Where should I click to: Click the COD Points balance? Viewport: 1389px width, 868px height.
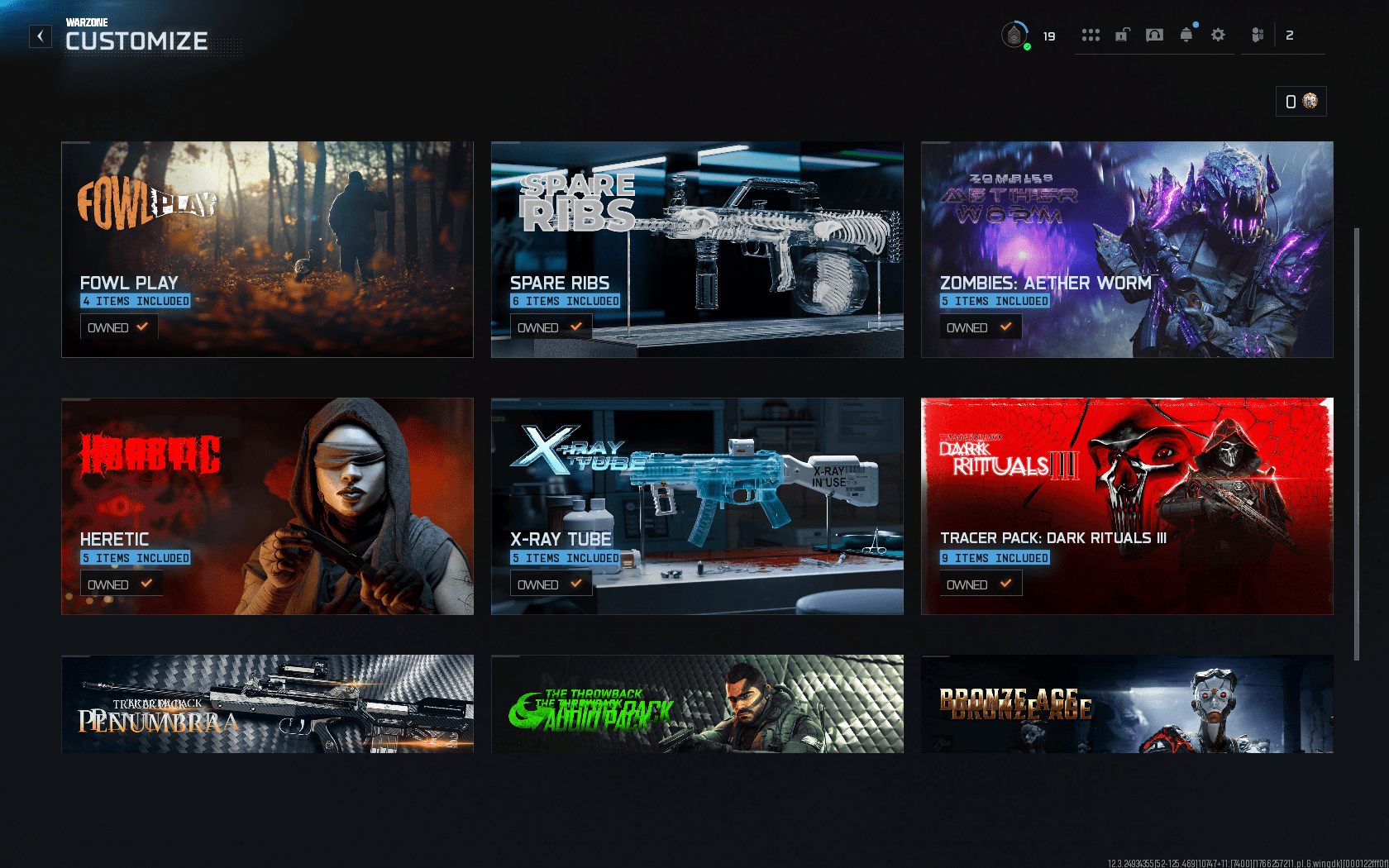tap(1301, 102)
